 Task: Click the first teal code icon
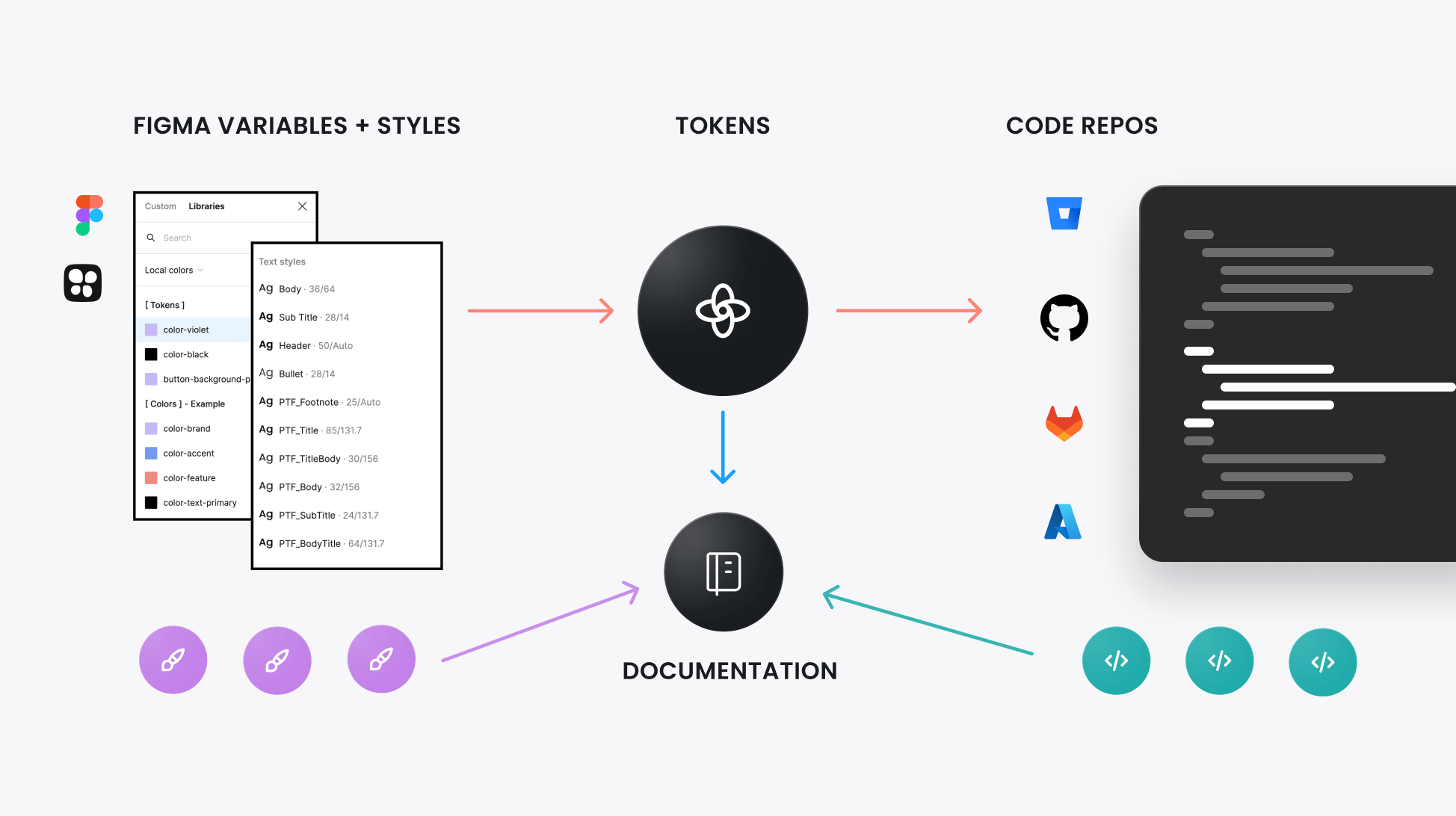click(x=1115, y=660)
